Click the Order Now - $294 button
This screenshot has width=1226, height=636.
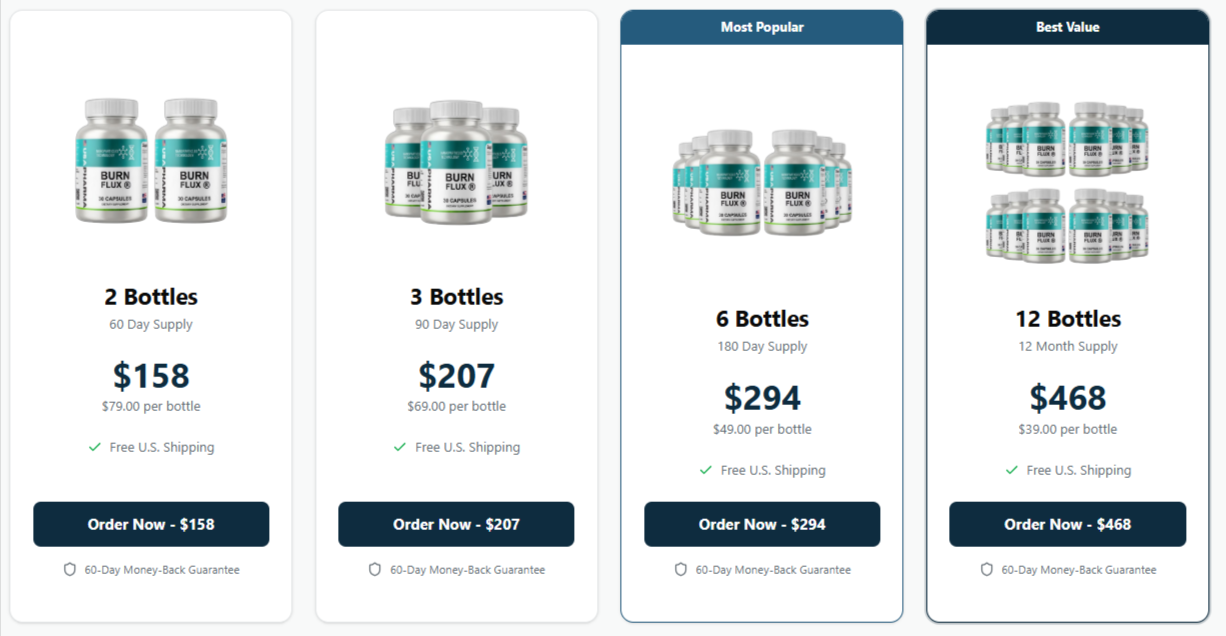(x=762, y=523)
